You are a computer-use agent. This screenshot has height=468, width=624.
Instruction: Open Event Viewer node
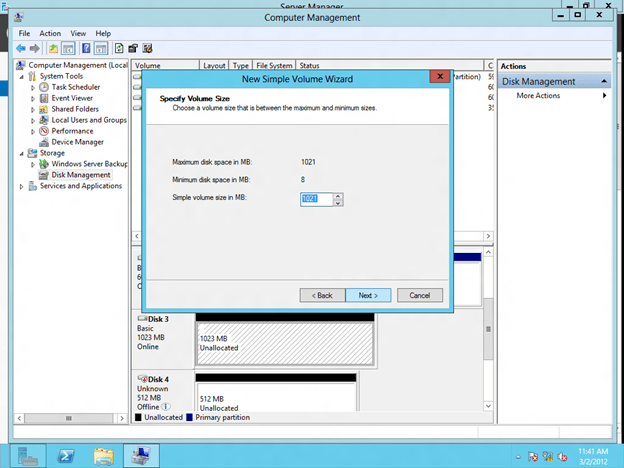[x=73, y=98]
